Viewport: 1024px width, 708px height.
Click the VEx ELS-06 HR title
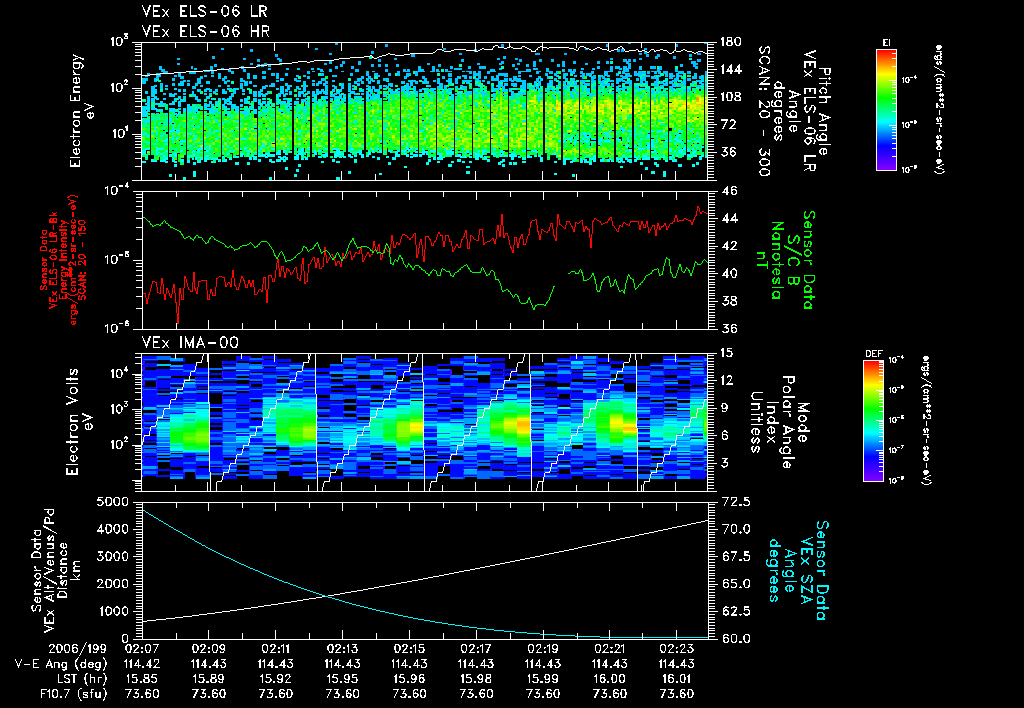click(206, 31)
